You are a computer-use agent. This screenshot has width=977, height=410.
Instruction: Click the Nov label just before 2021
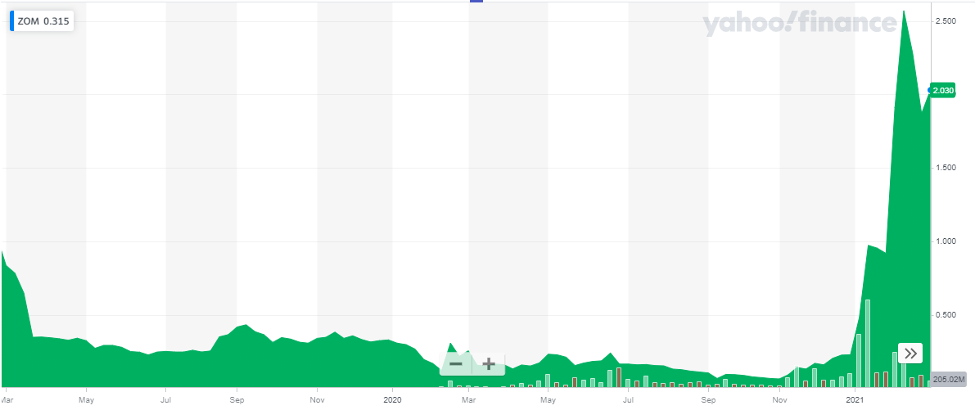pyautogui.click(x=782, y=399)
